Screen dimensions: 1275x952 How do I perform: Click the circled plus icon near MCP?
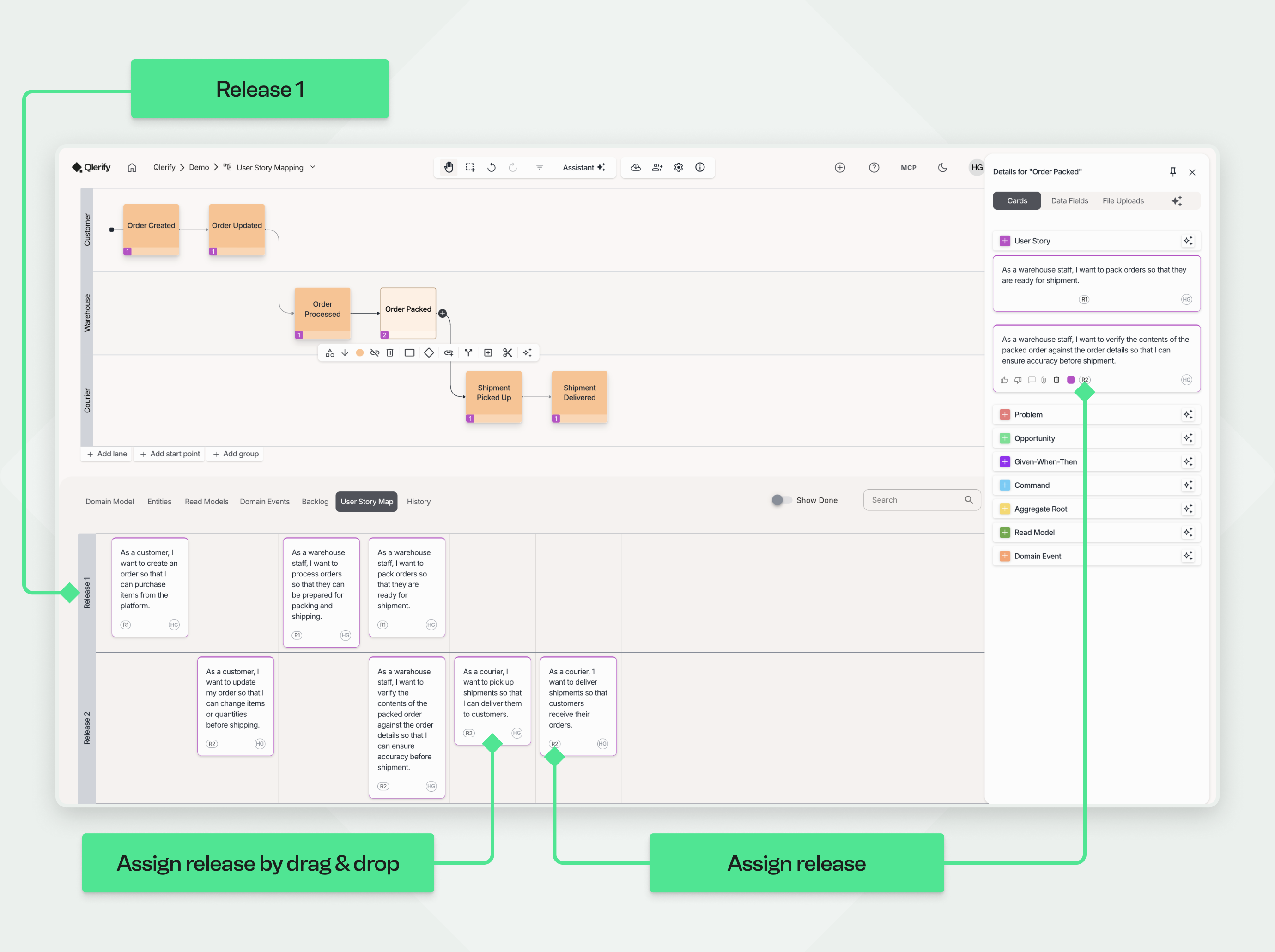tap(840, 167)
